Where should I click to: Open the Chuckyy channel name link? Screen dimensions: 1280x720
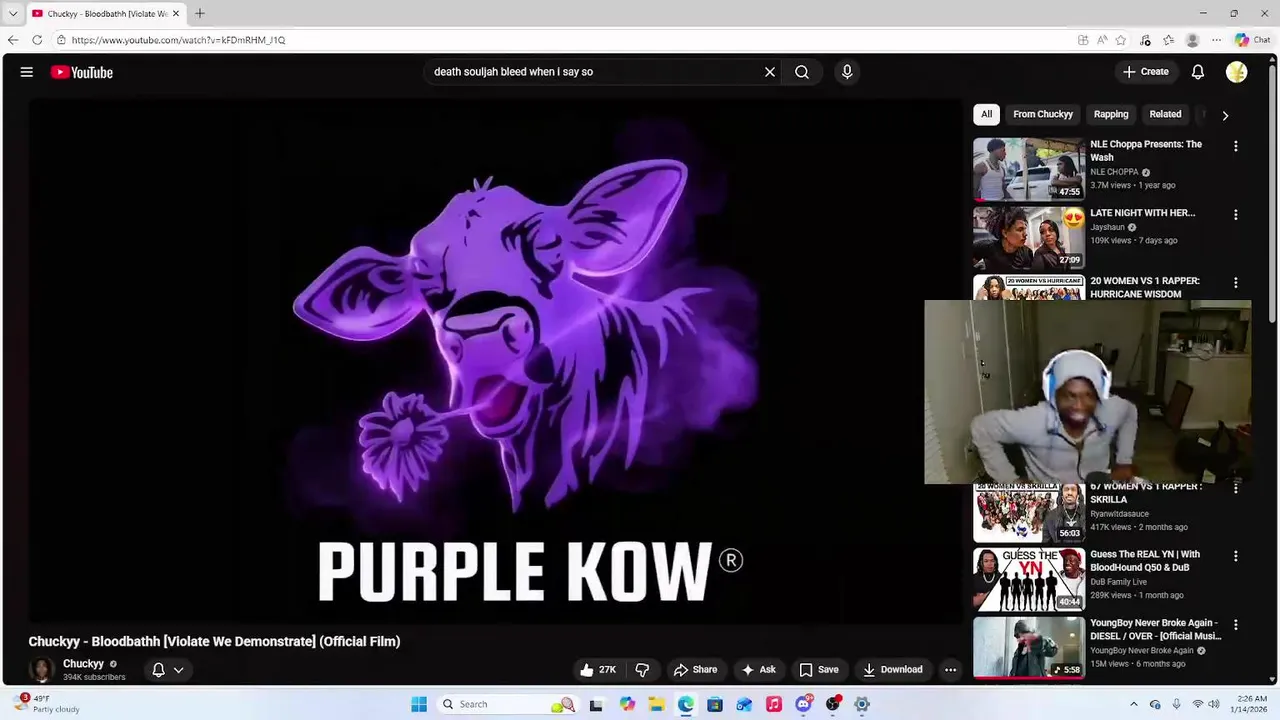pos(83,664)
